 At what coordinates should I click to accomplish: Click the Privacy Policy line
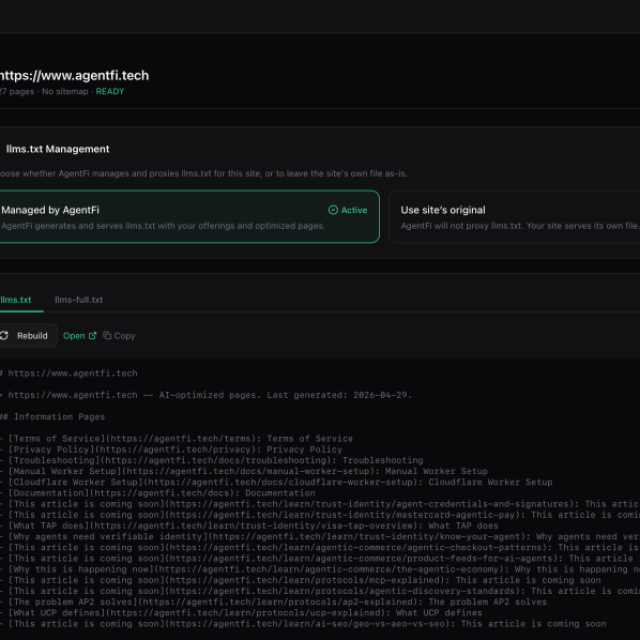171,450
